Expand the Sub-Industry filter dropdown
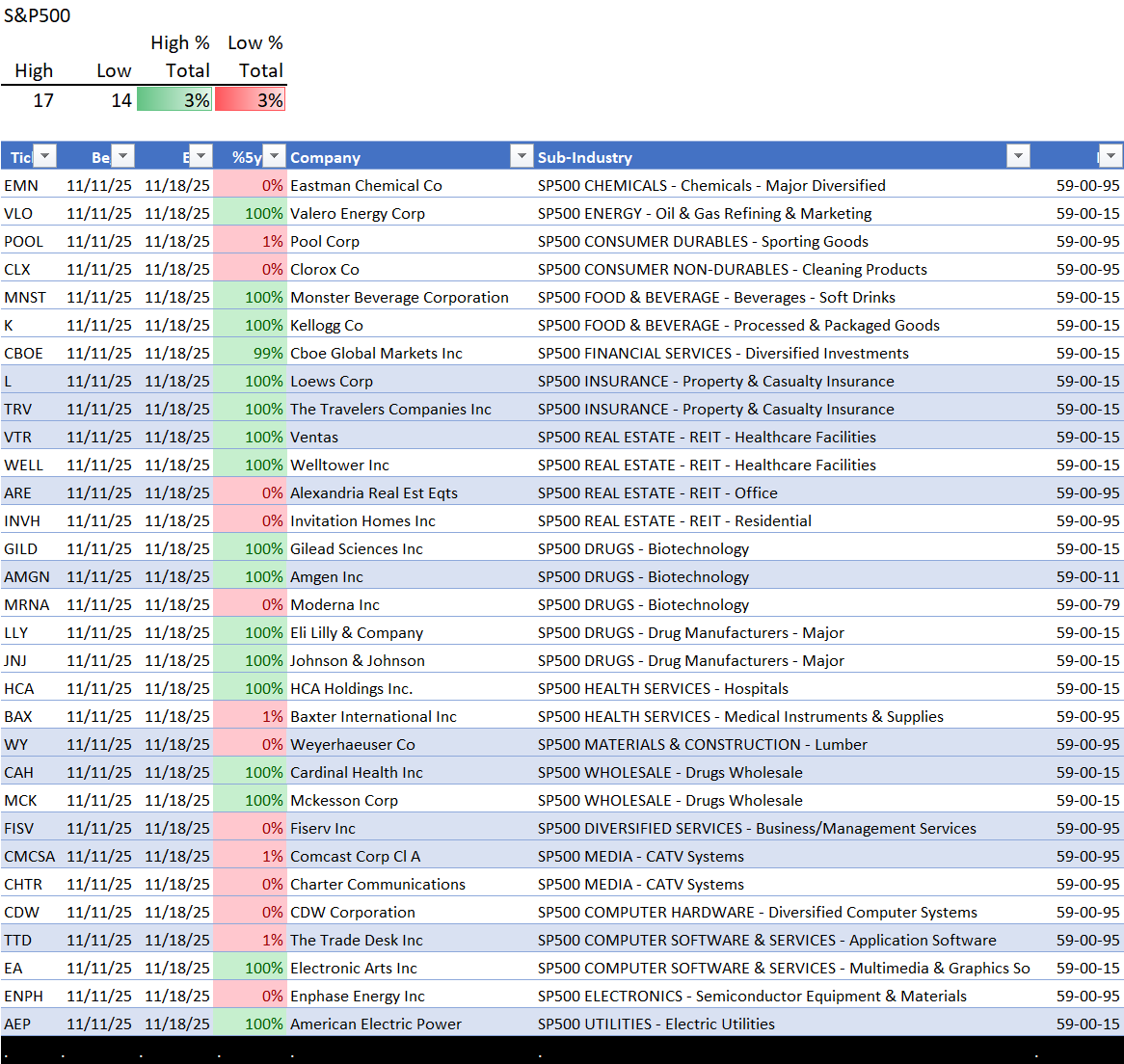 1017,157
